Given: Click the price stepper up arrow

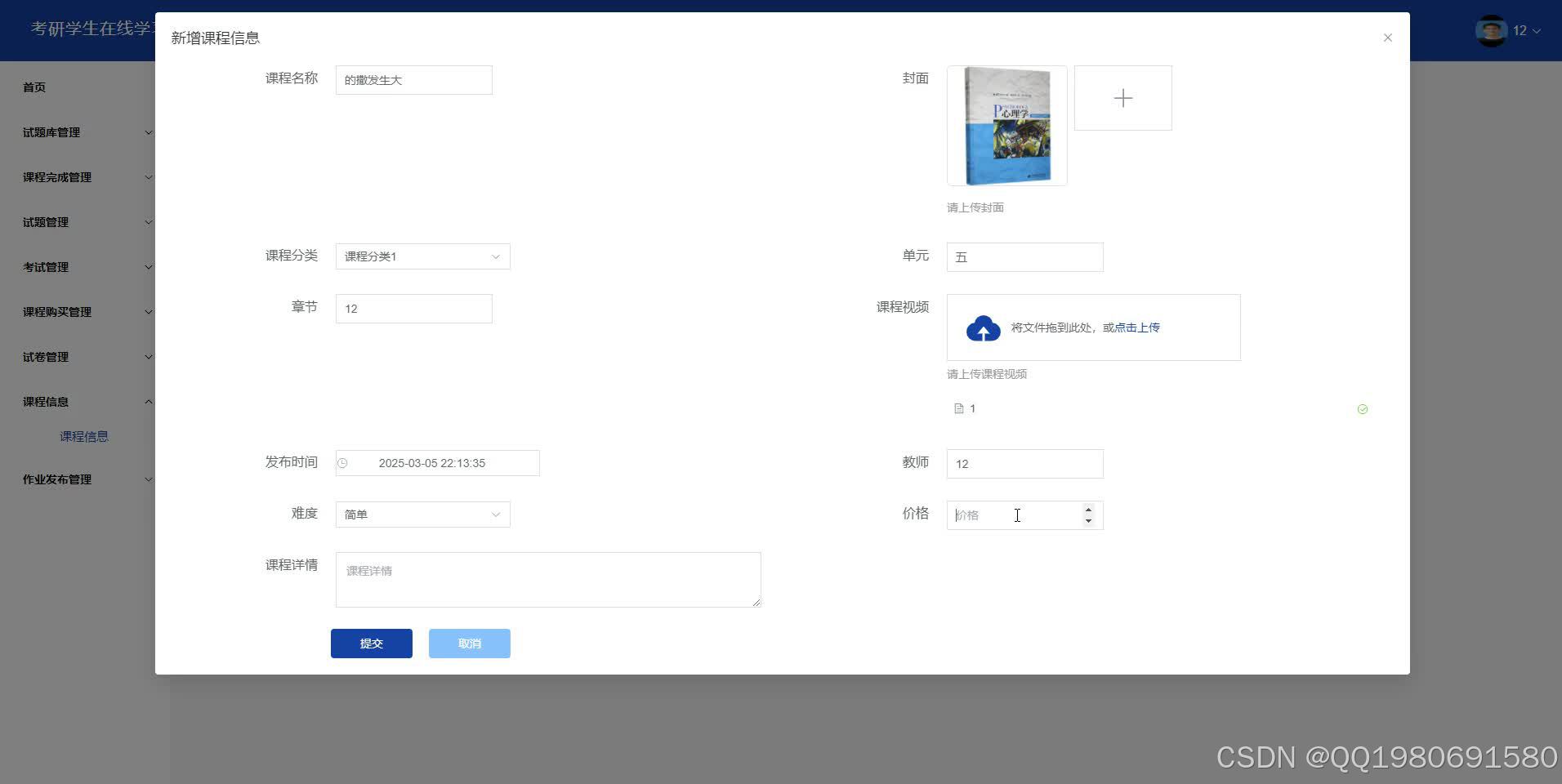Looking at the screenshot, I should click(1088, 510).
